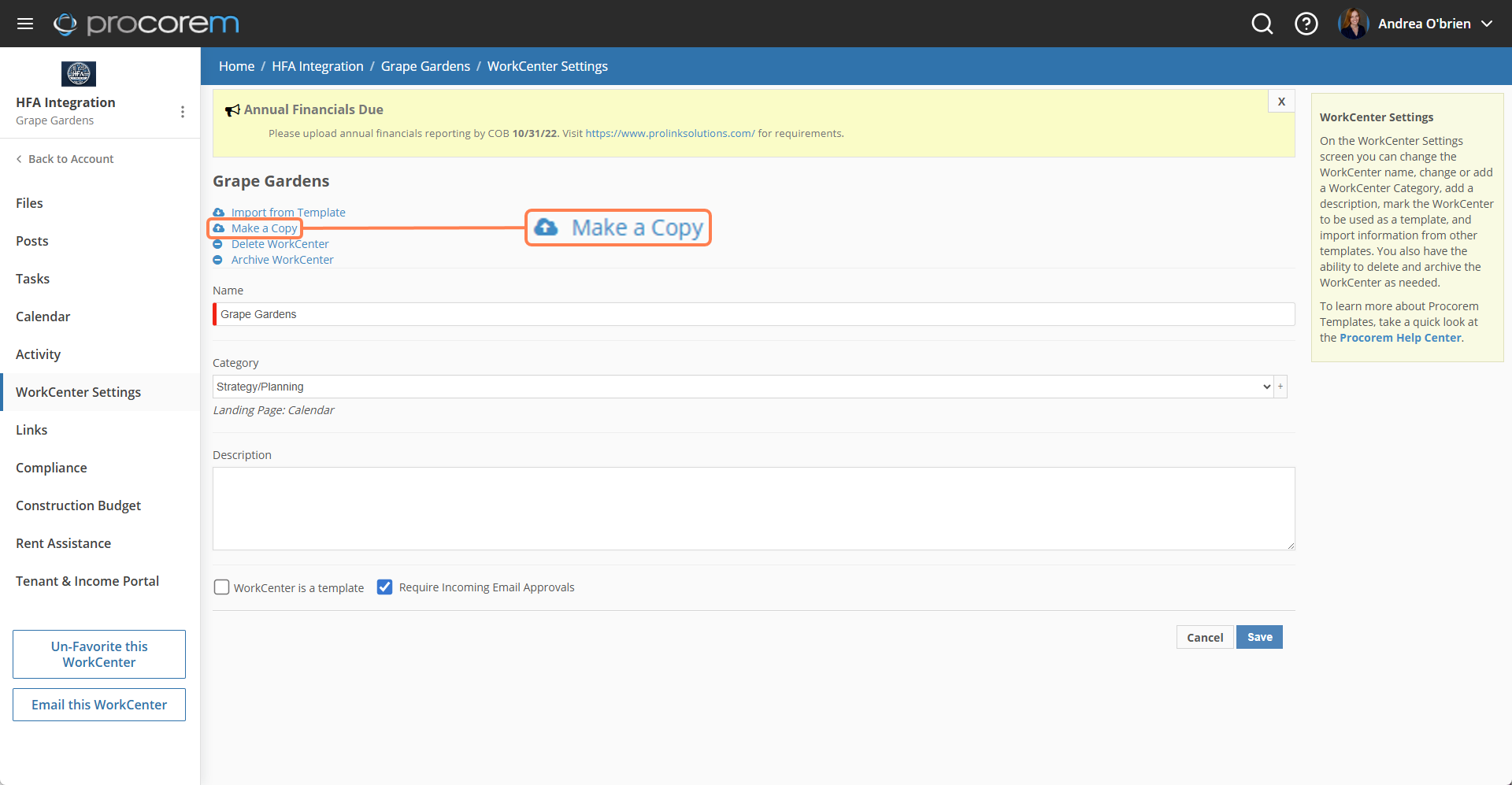Screen dimensions: 1512x785
Task: Click Un-Favorite this WorkCenter button
Action: (99, 654)
